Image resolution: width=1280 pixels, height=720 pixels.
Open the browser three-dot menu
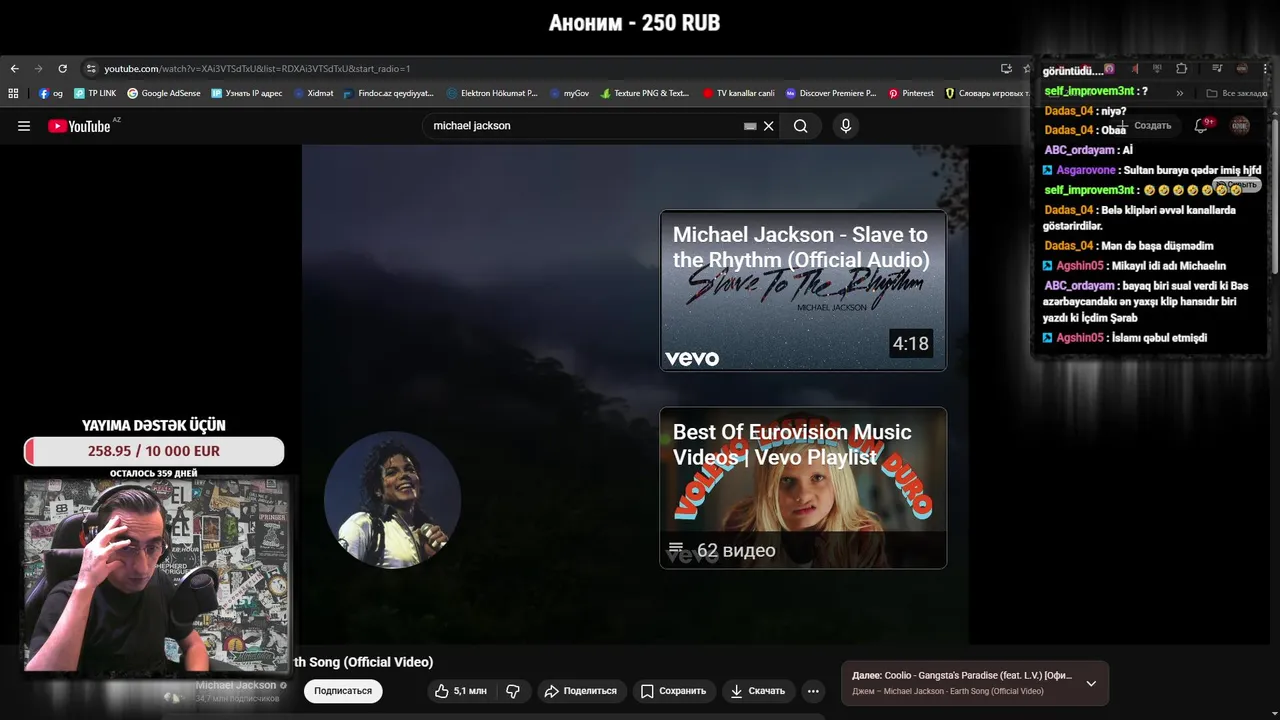(x=1266, y=69)
